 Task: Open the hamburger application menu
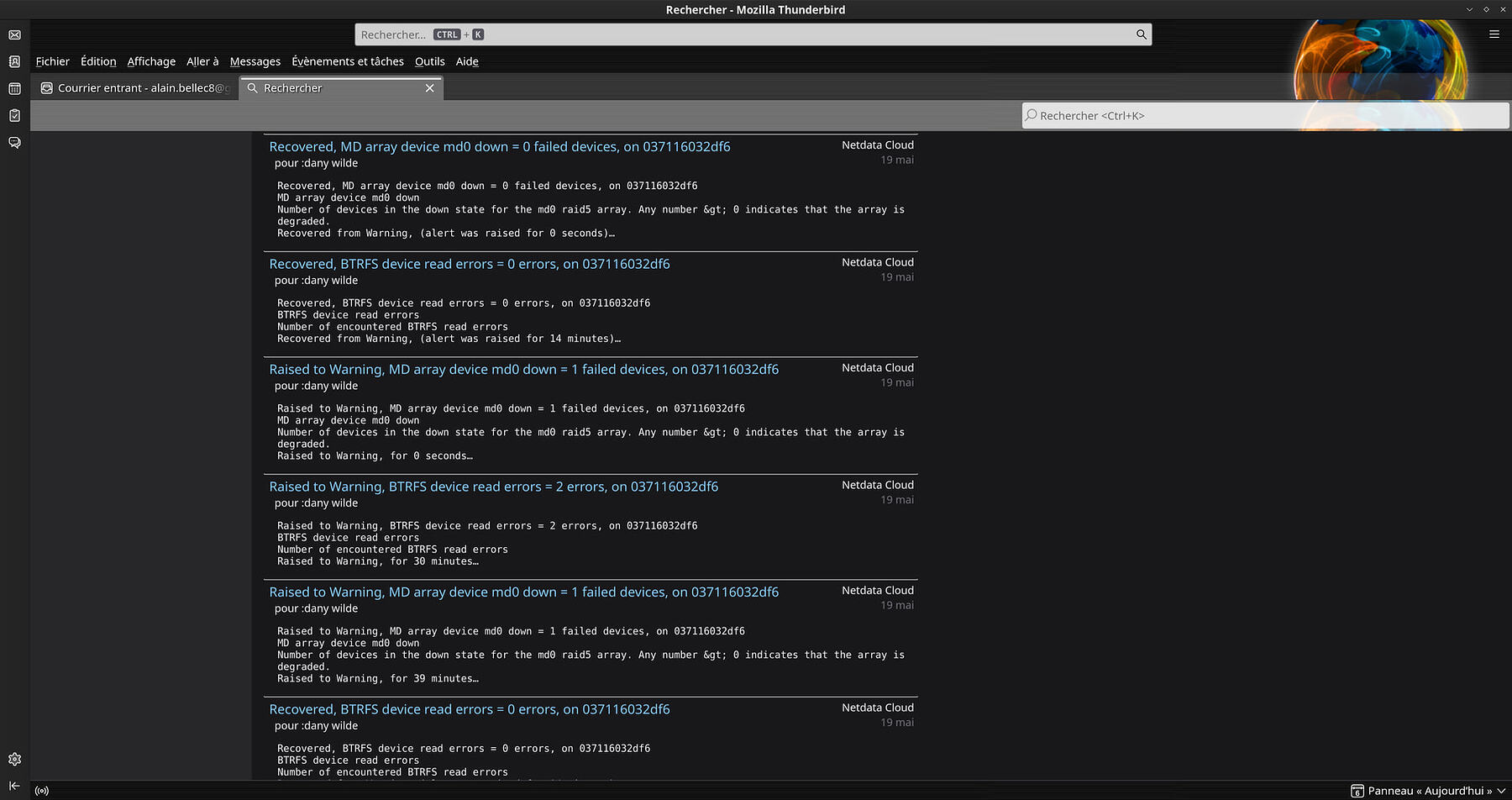pos(1494,34)
